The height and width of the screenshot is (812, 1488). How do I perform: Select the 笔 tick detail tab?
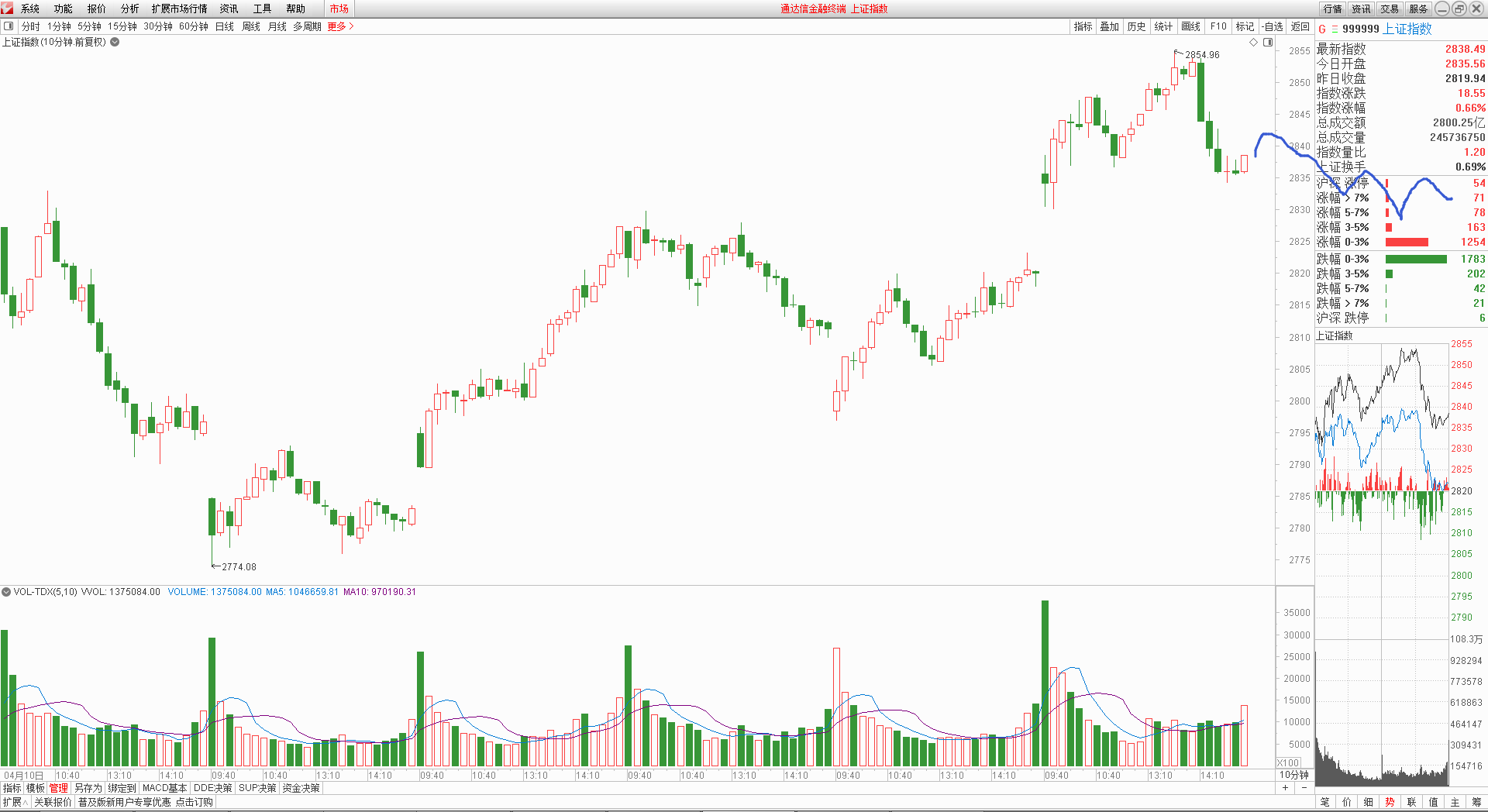1325,803
